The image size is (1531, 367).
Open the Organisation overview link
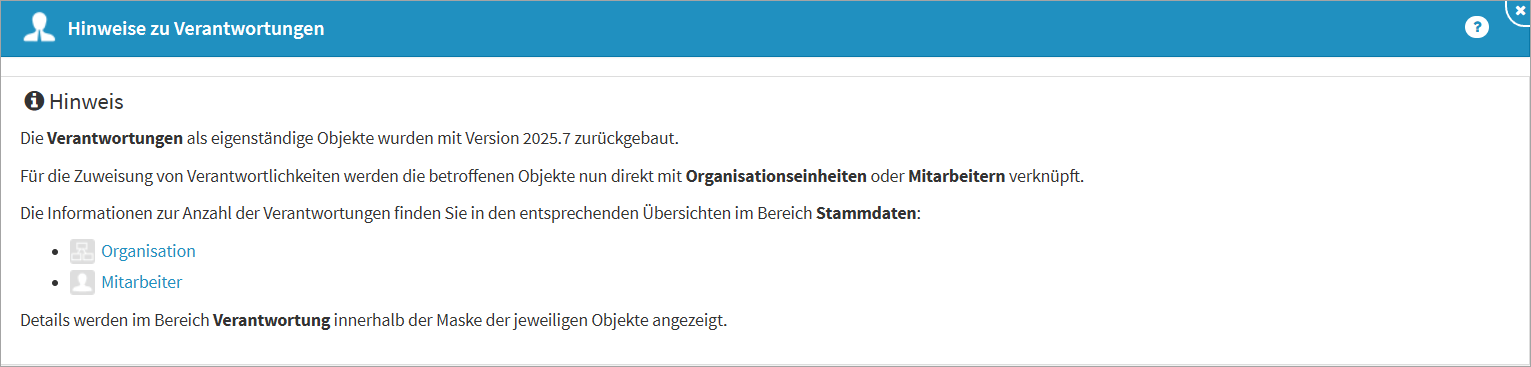[x=148, y=251]
